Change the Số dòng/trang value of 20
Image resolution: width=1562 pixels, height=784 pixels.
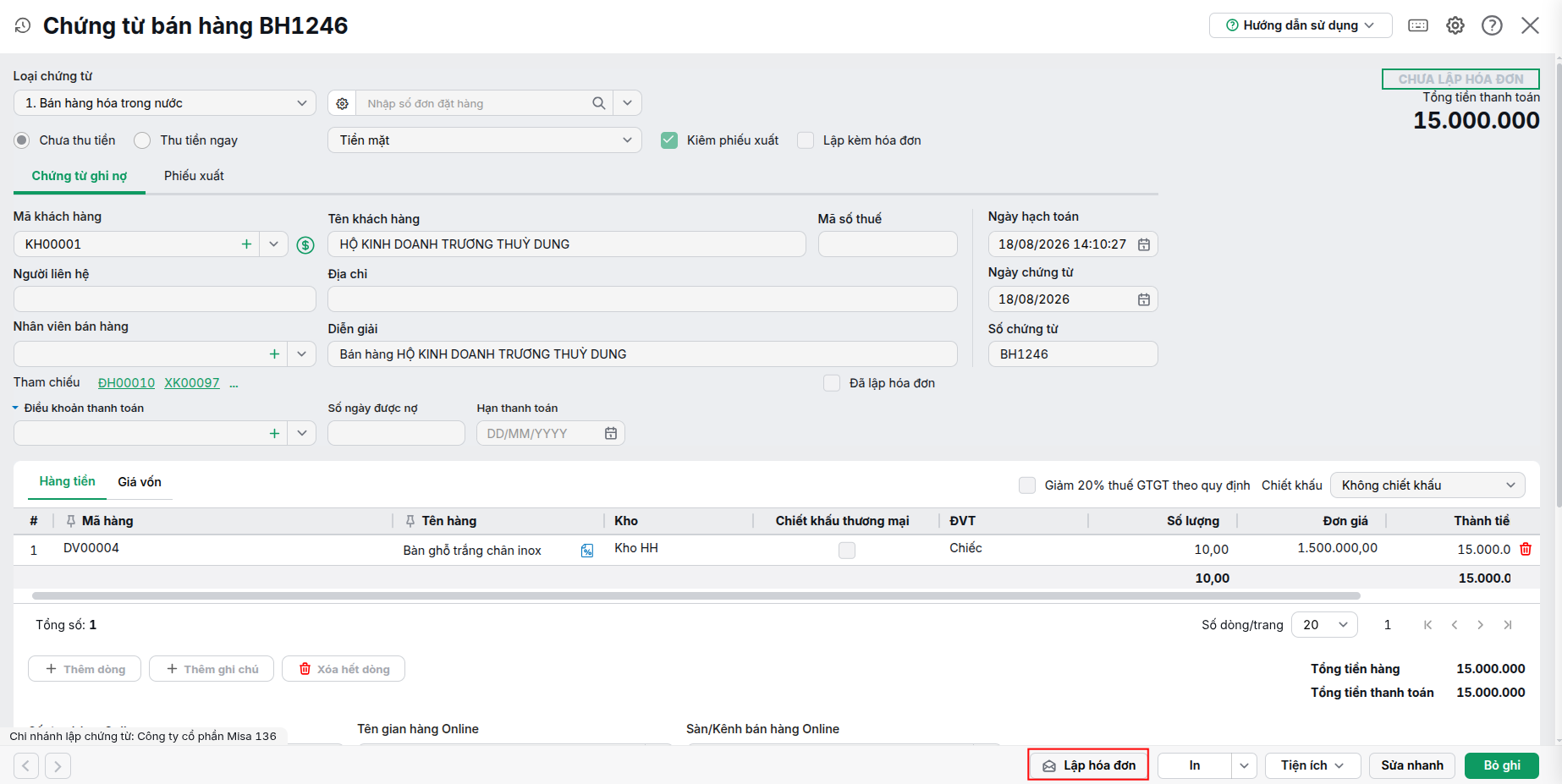[1324, 625]
